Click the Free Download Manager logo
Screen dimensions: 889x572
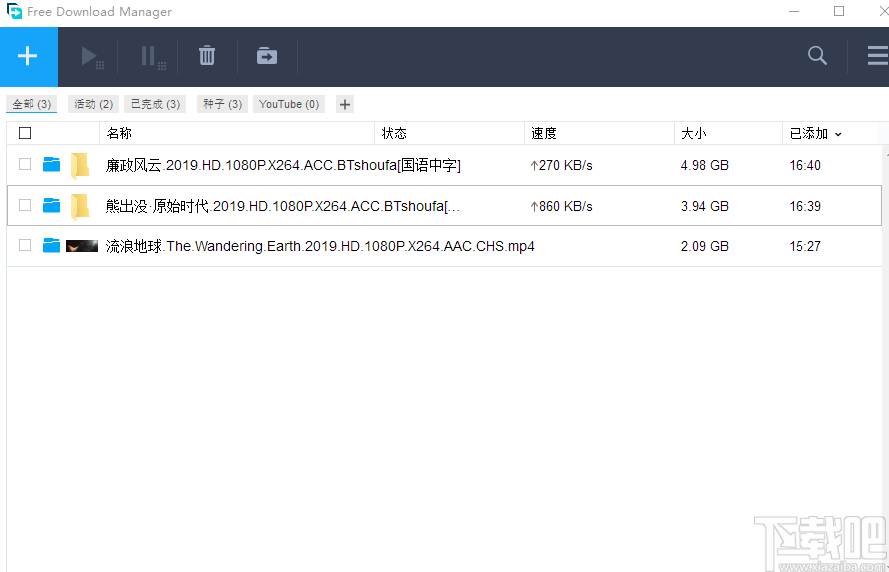(14, 11)
